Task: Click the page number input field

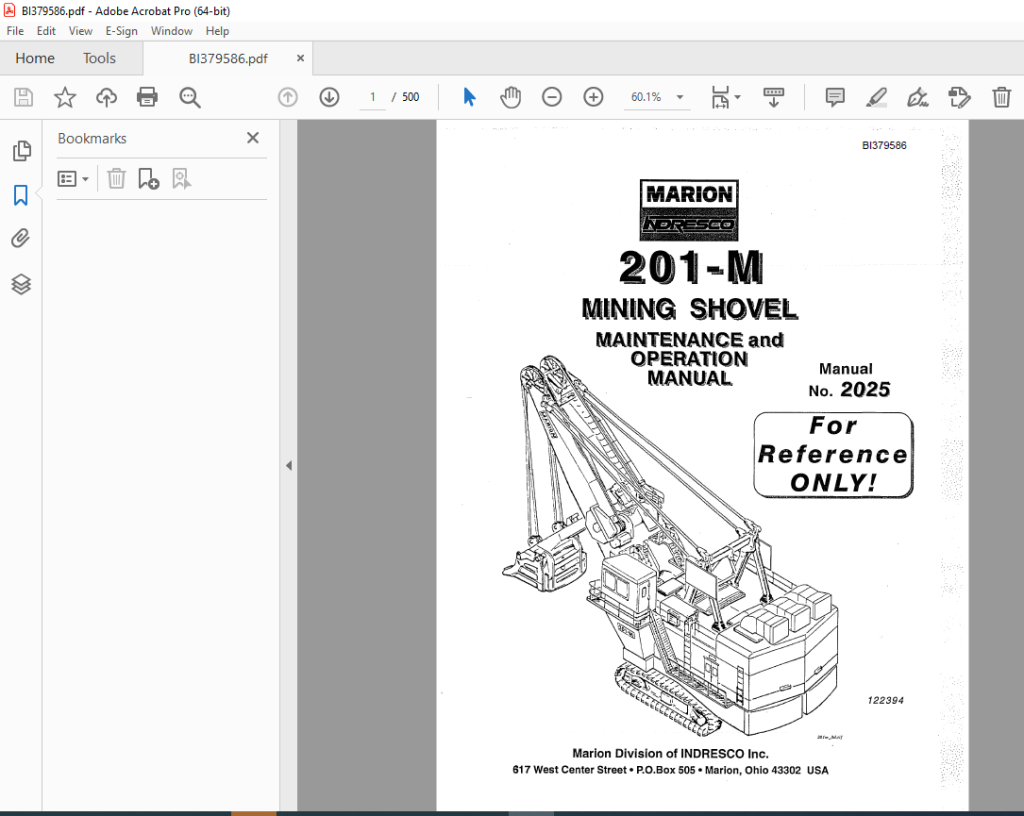Action: tap(372, 97)
